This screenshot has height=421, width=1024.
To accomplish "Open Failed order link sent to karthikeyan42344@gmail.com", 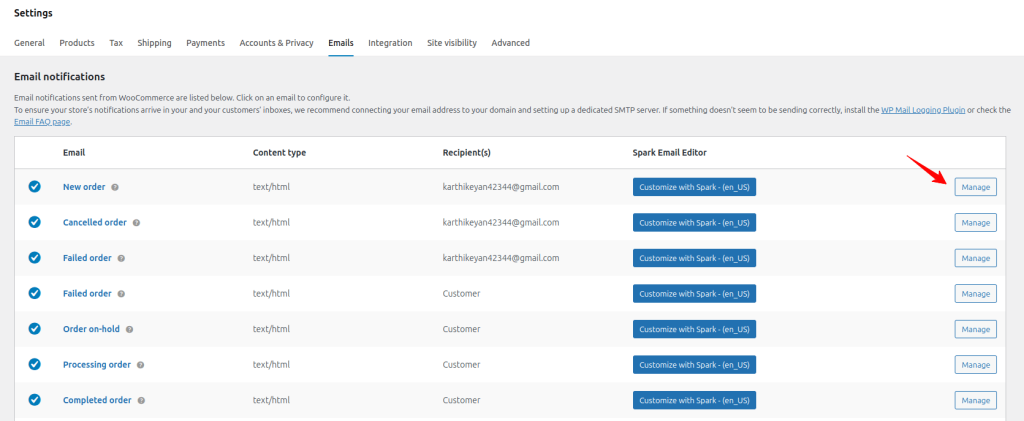I will pyautogui.click(x=87, y=258).
